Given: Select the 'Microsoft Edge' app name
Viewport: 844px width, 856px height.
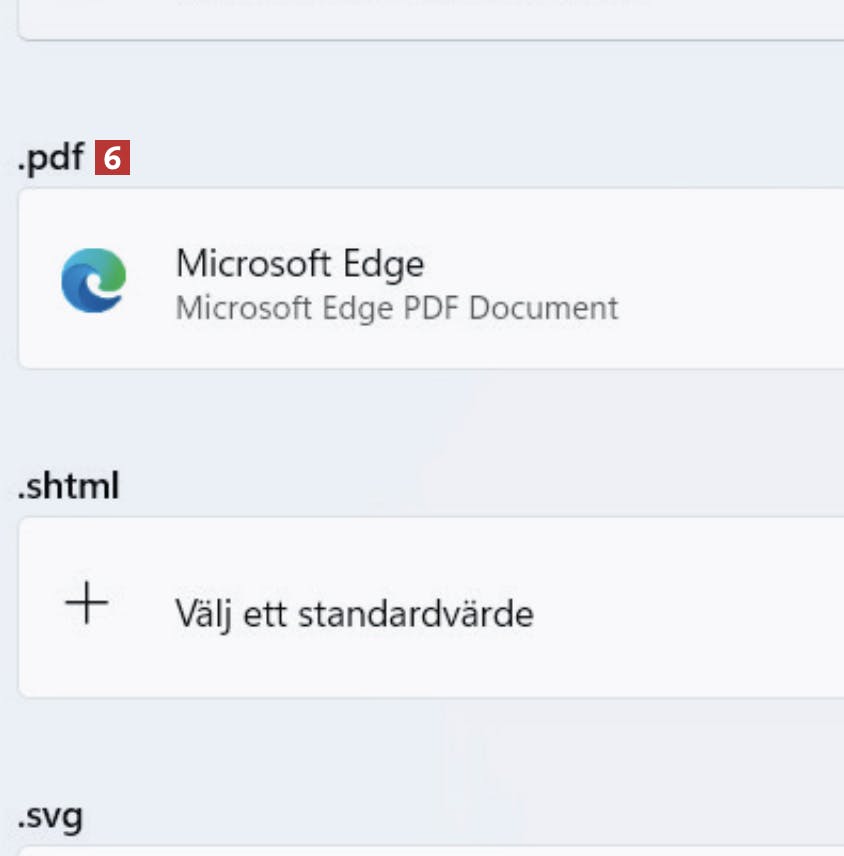Looking at the screenshot, I should tap(299, 264).
